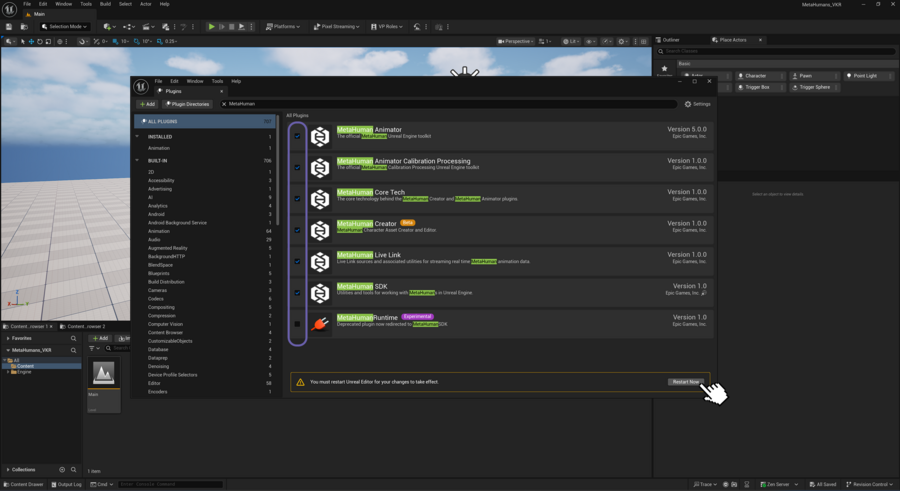Open the Platforms dropdown
This screenshot has height=491, width=900.
click(x=283, y=26)
